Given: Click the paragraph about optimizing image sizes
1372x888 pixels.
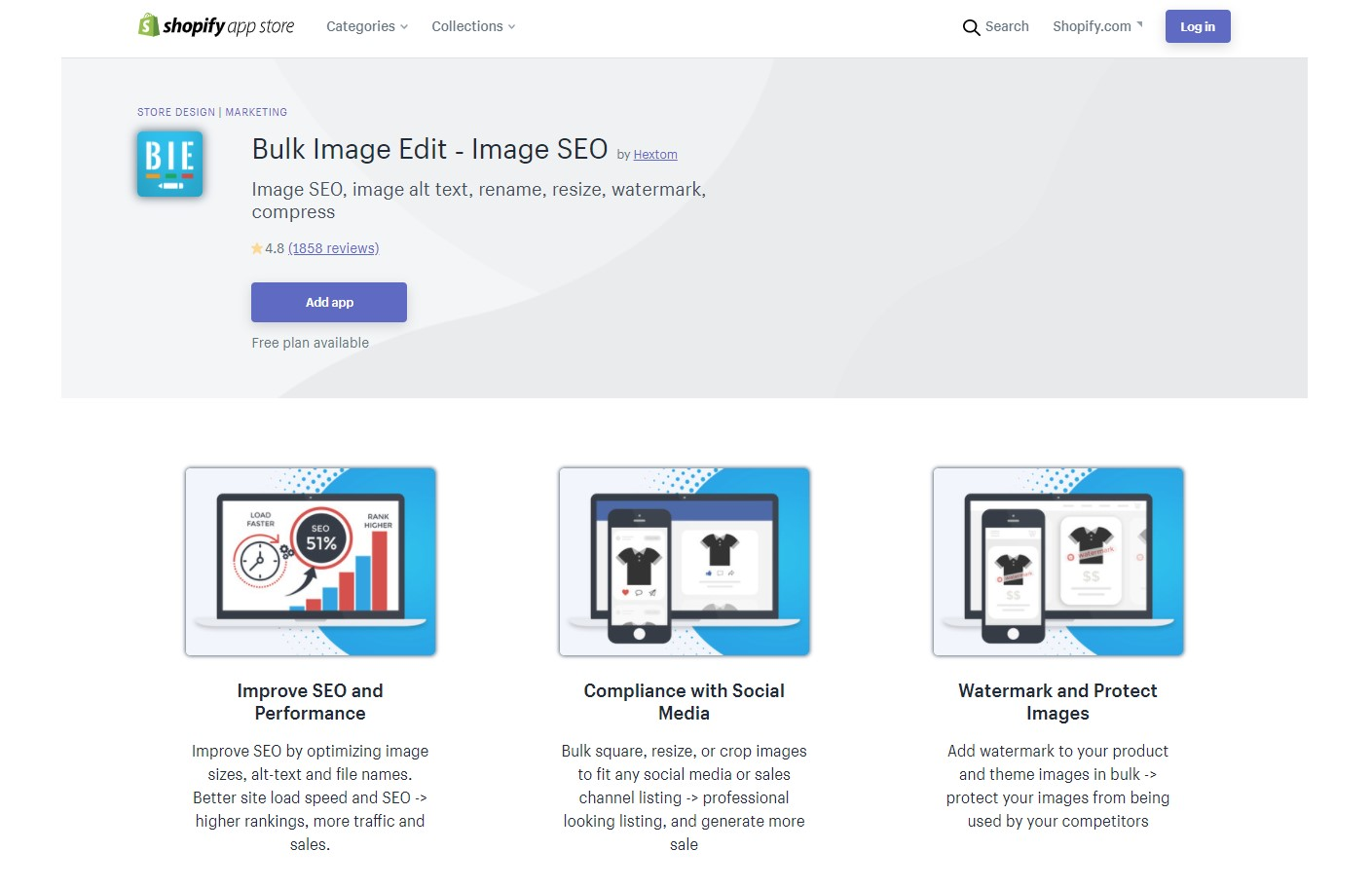Looking at the screenshot, I should click(x=311, y=797).
